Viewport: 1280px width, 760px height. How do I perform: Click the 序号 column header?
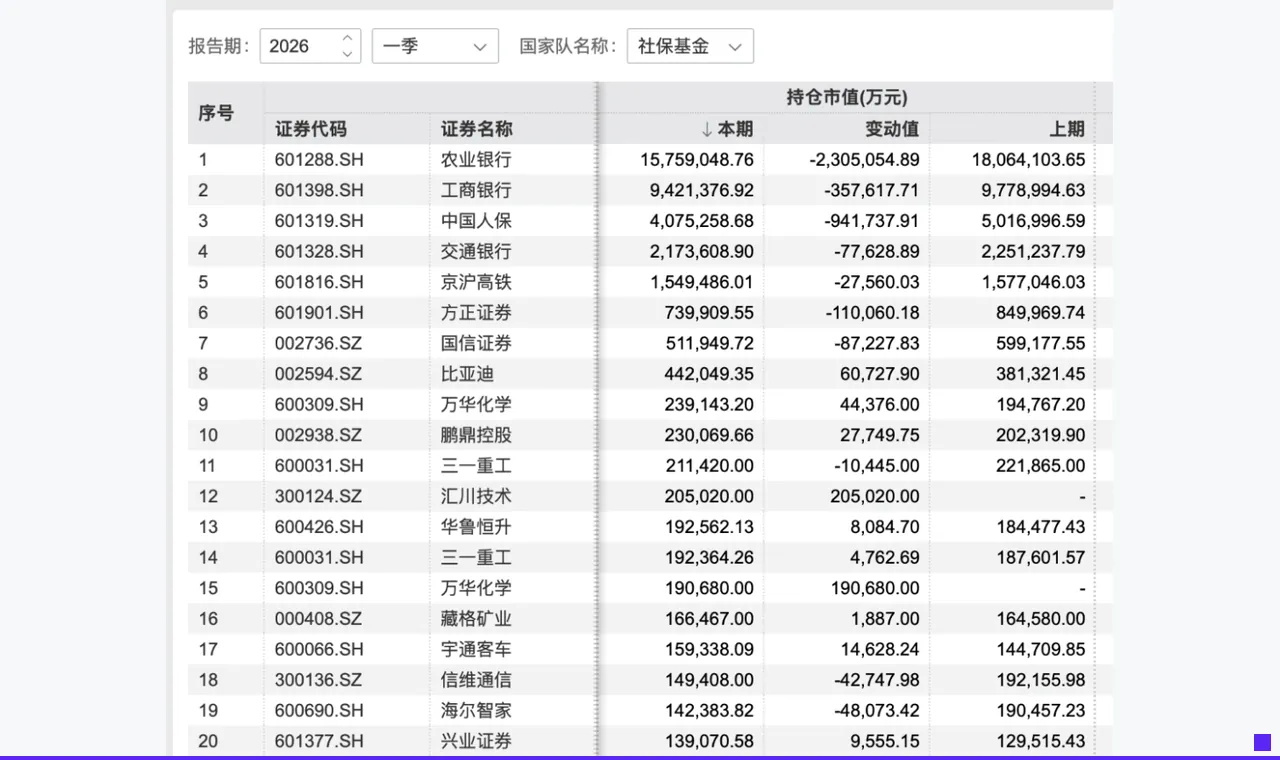(216, 113)
